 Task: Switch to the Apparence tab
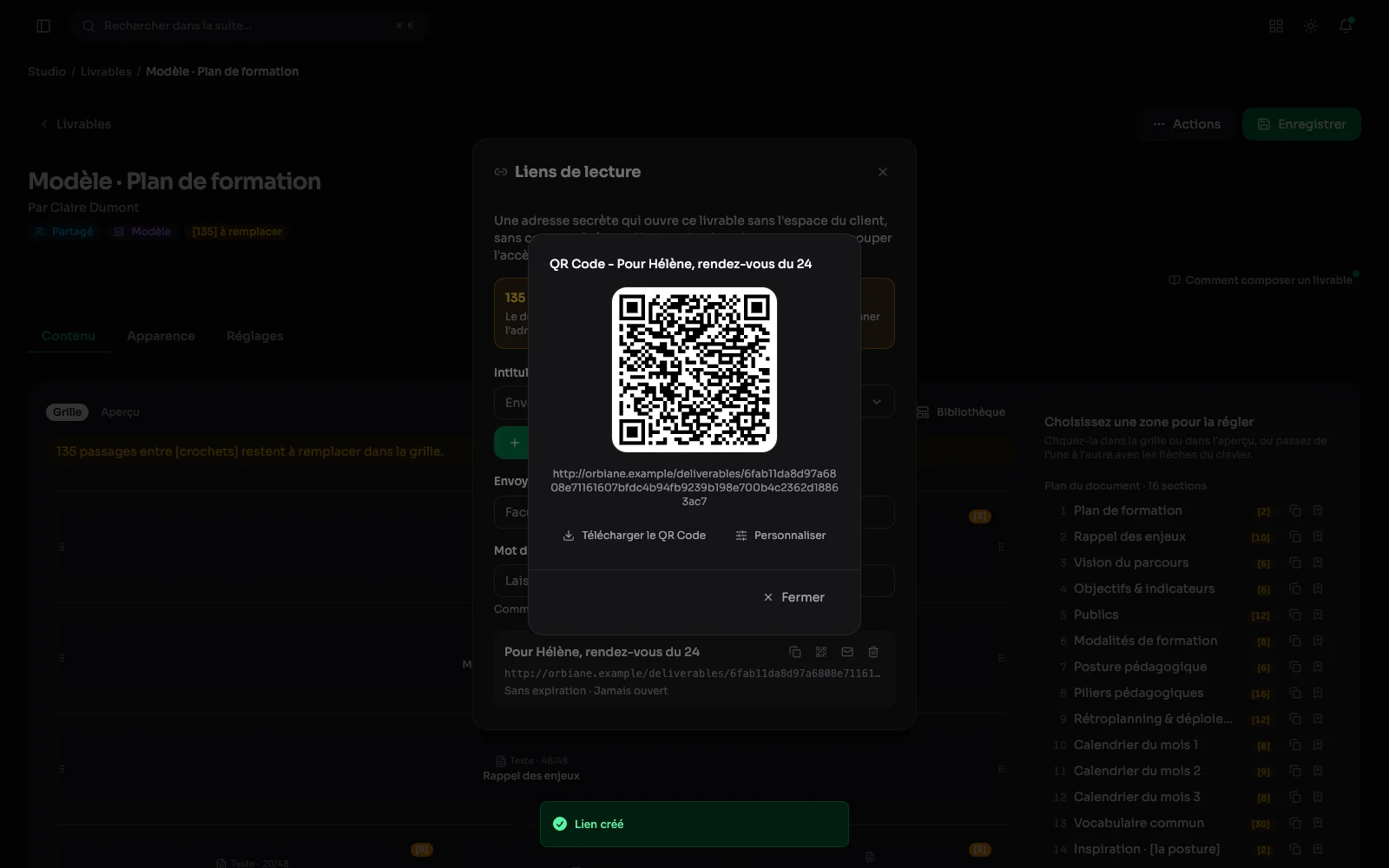pyautogui.click(x=161, y=336)
